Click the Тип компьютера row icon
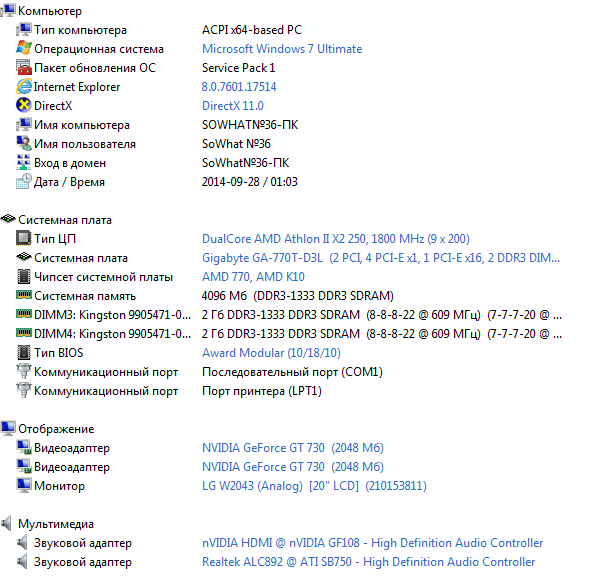602x580 pixels. 23,30
